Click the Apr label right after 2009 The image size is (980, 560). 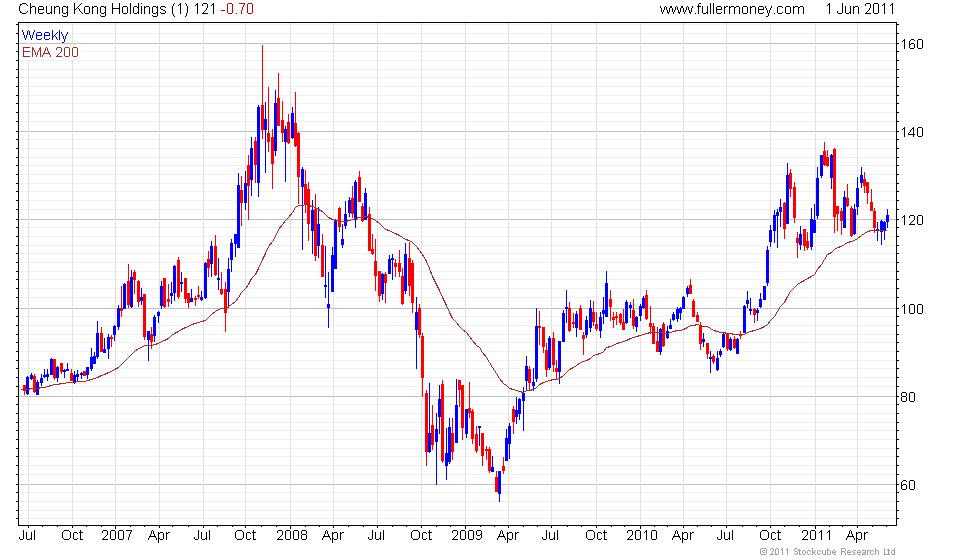(508, 536)
